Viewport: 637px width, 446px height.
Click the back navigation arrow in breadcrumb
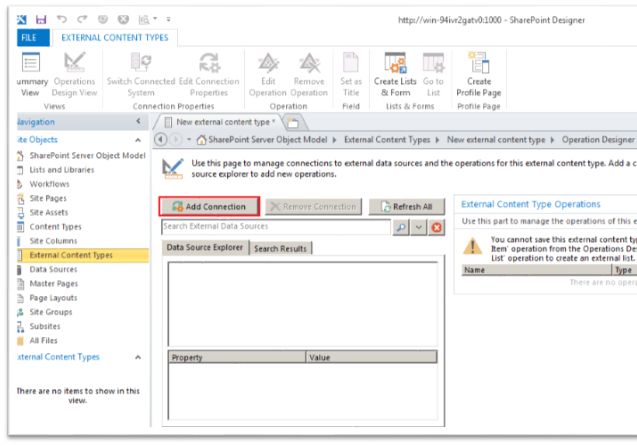[161, 140]
